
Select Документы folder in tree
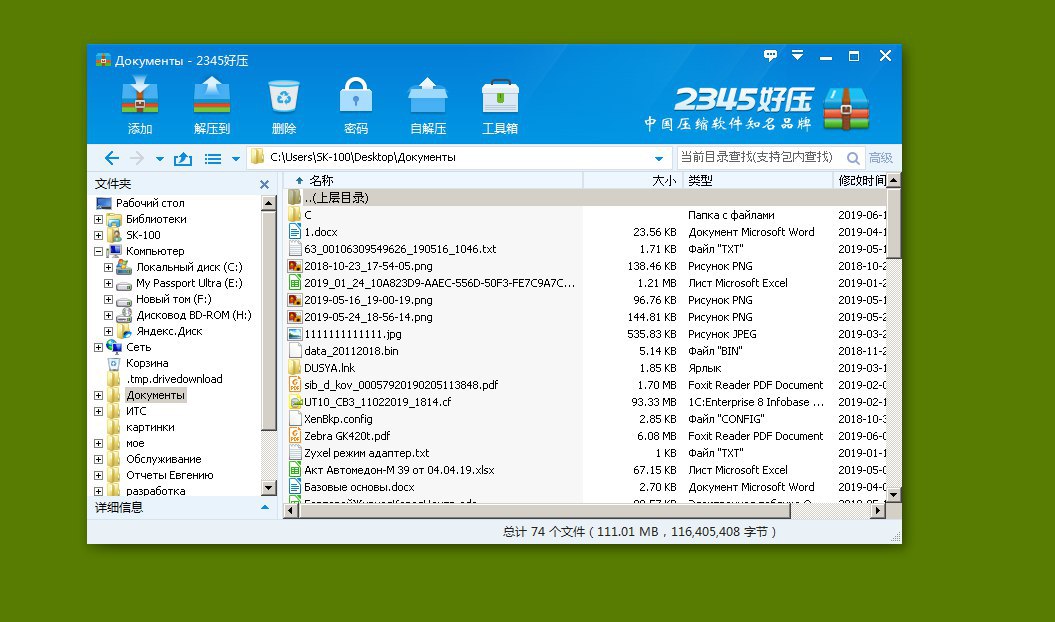click(155, 395)
